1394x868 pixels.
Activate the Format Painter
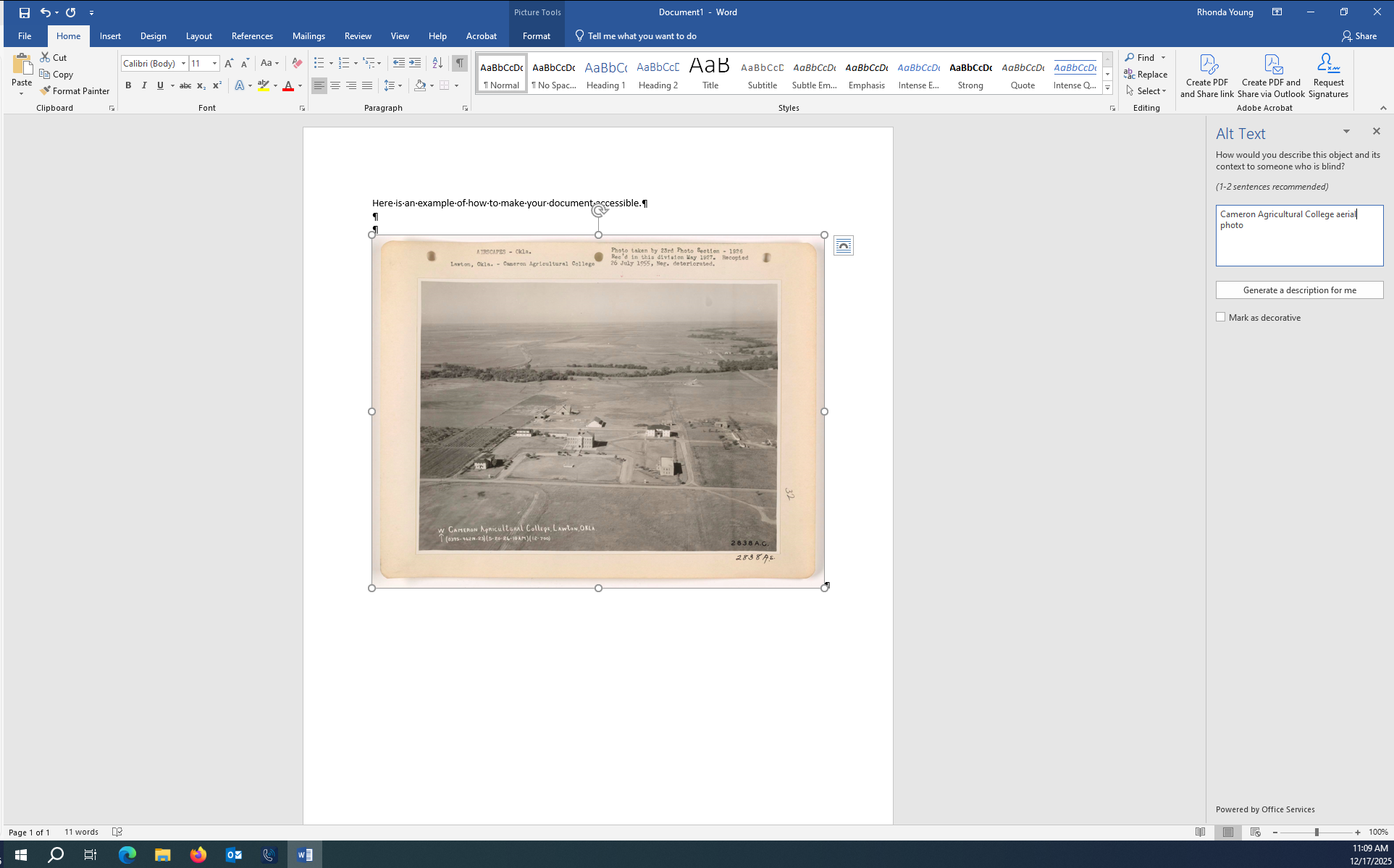click(75, 90)
